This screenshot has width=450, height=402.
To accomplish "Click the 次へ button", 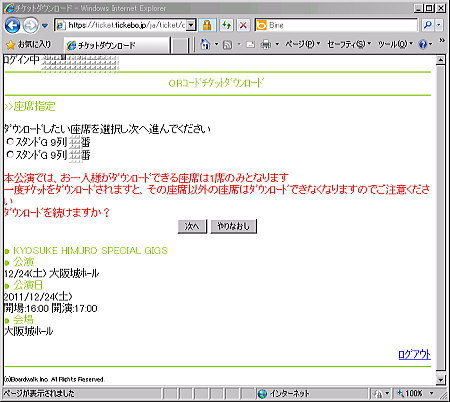I will pyautogui.click(x=192, y=226).
